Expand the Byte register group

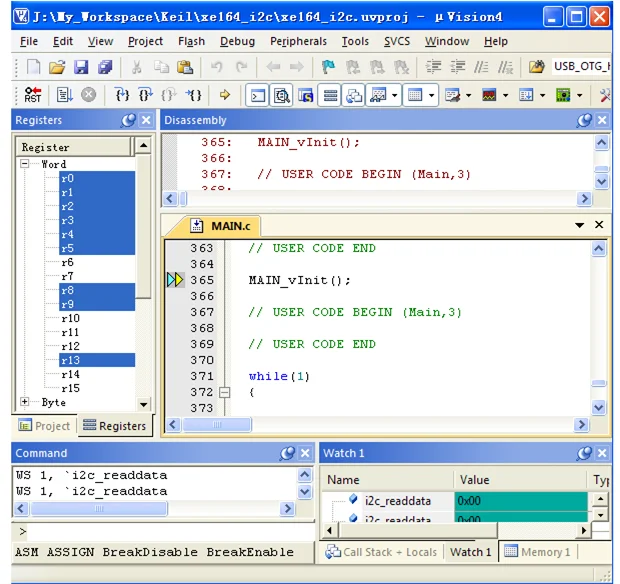click(x=25, y=402)
